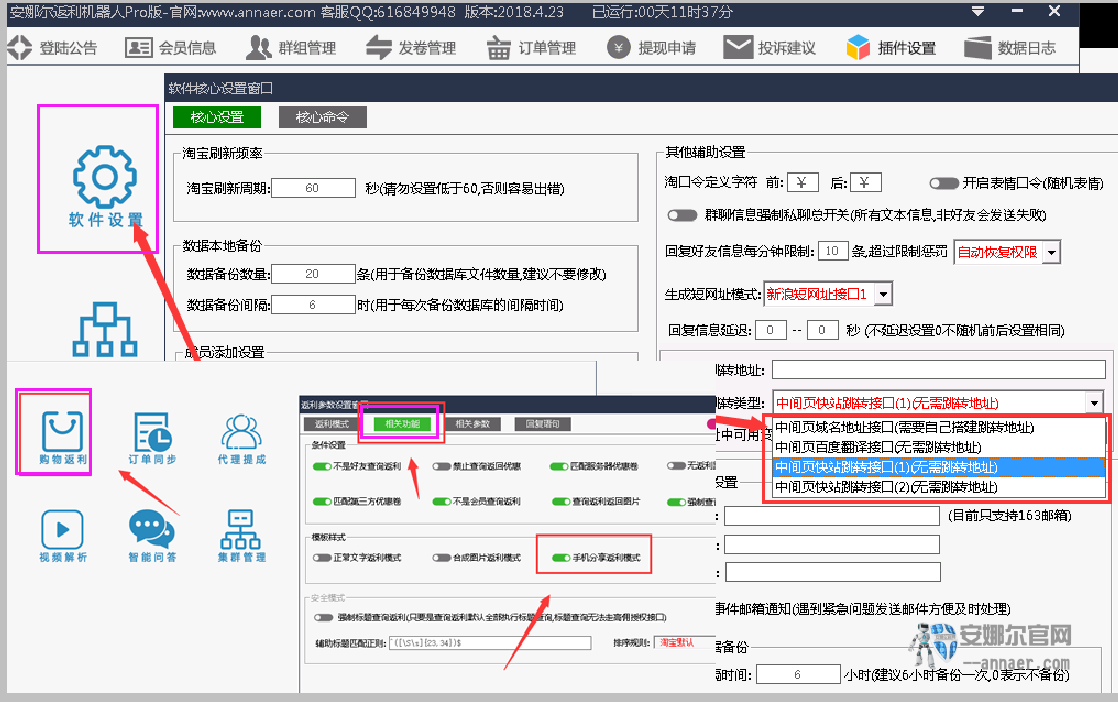
Task: Click the mailbox field beside 目前只支持163邮箱
Action: pos(832,516)
